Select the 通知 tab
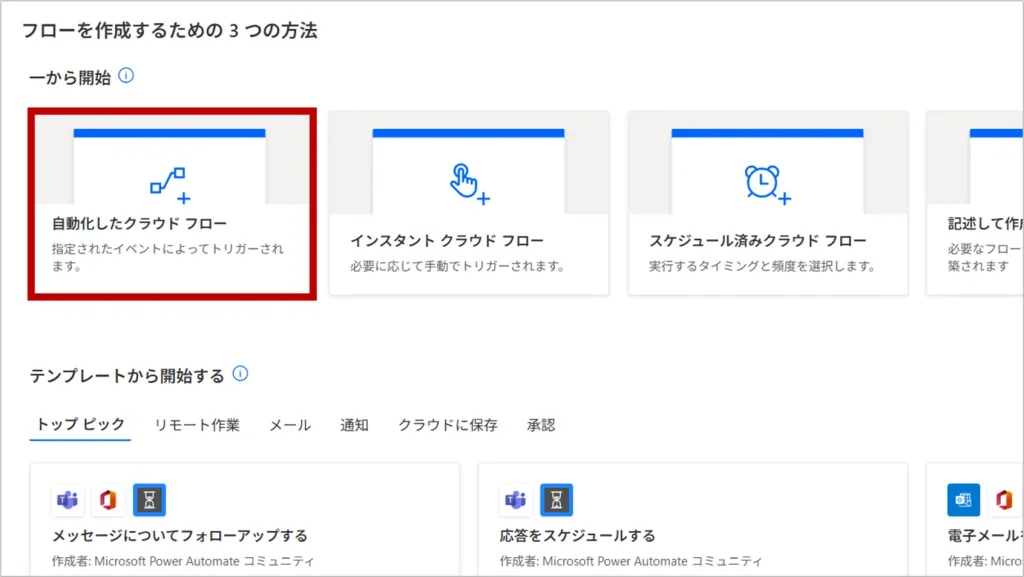The width and height of the screenshot is (1024, 577). pyautogui.click(x=354, y=425)
